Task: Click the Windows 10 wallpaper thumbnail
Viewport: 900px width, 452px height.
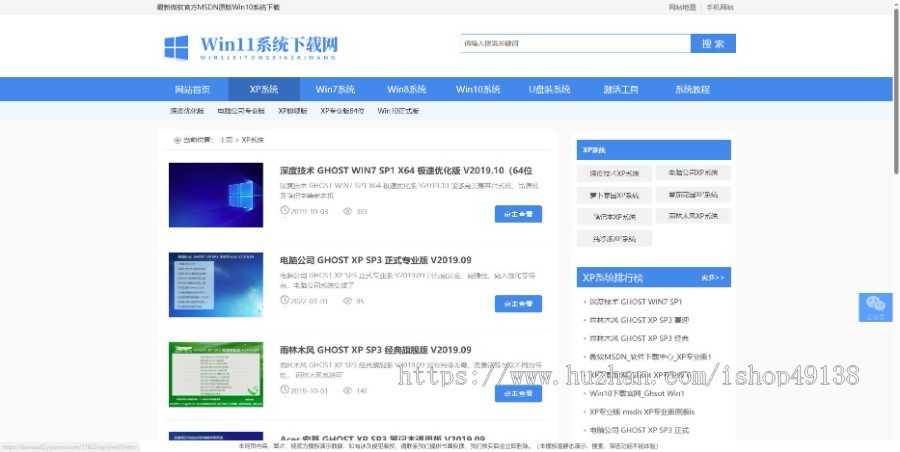Action: (216, 195)
